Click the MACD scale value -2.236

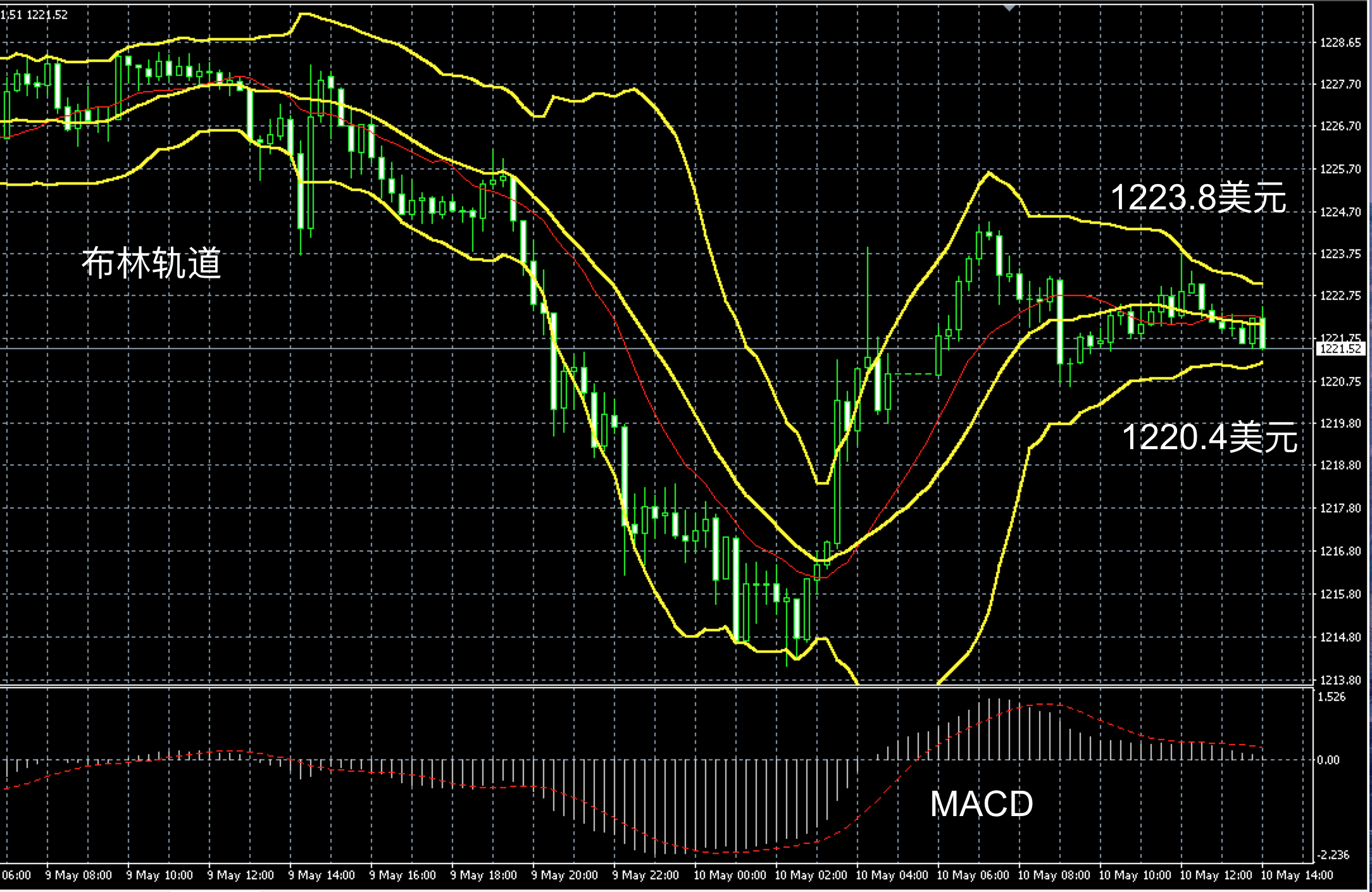click(x=1333, y=855)
